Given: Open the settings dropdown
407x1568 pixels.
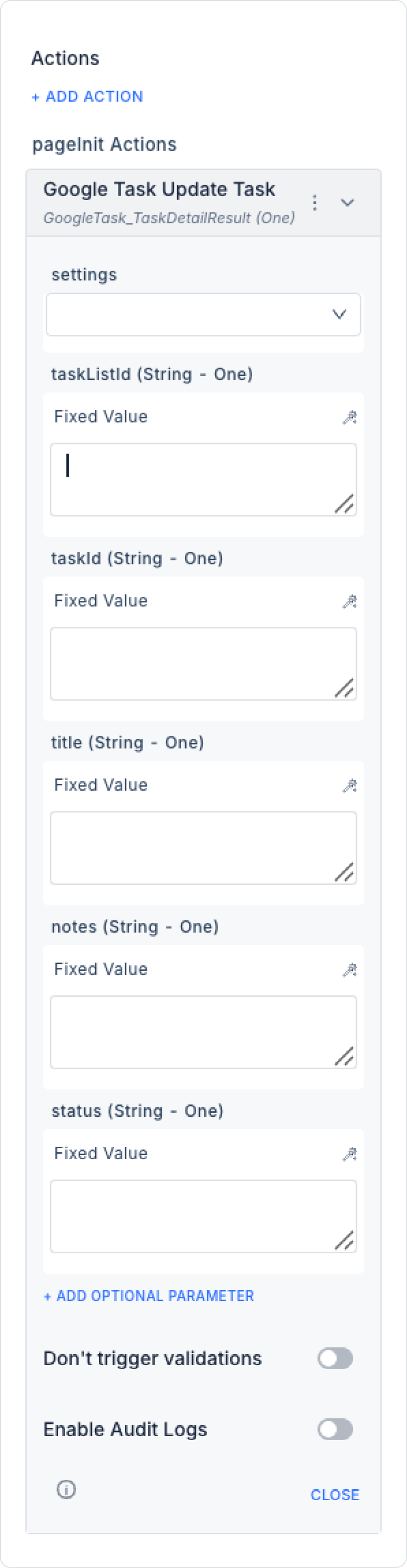Looking at the screenshot, I should (203, 314).
